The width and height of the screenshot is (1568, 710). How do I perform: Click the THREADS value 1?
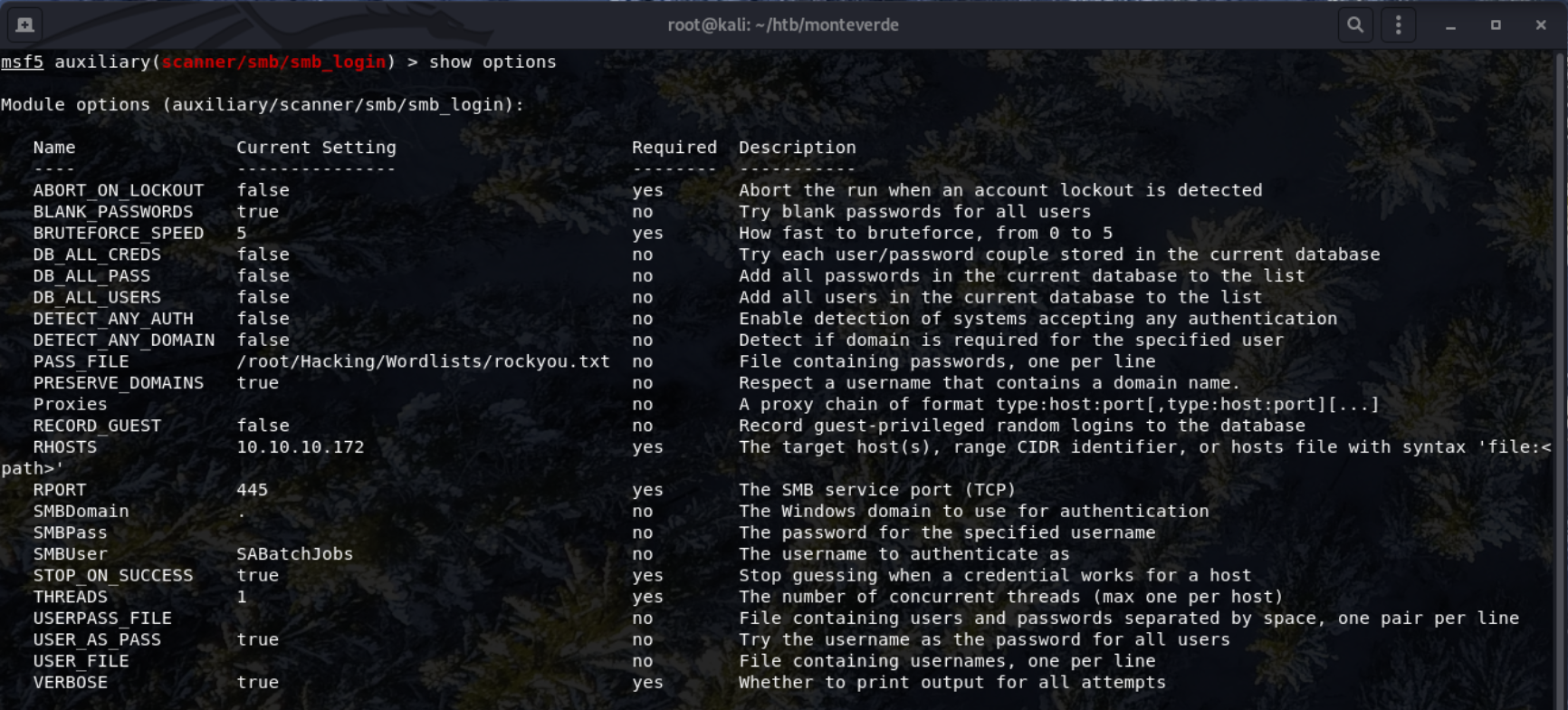[242, 597]
